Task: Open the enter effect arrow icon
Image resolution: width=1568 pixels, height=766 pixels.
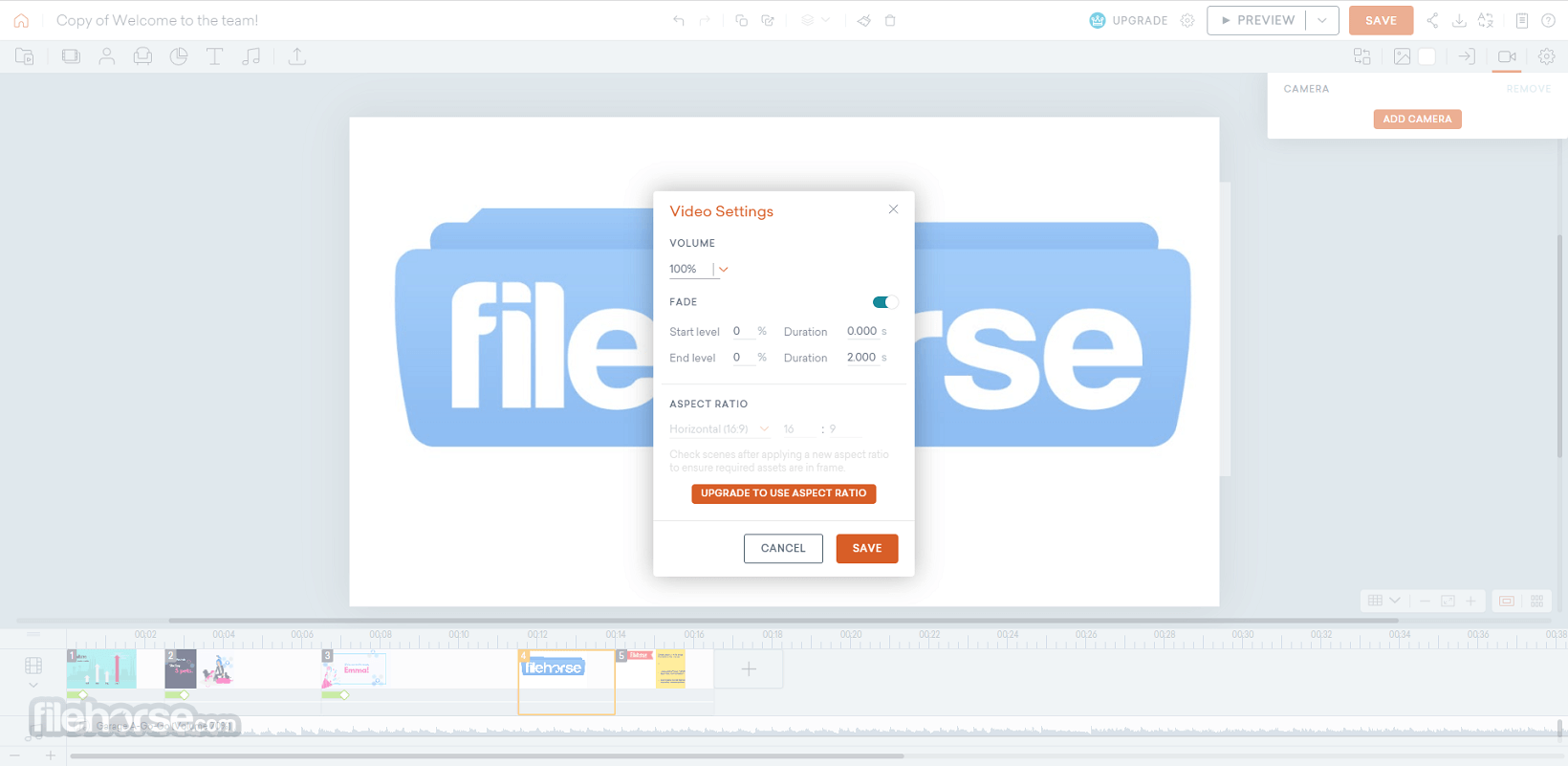Action: click(1466, 56)
